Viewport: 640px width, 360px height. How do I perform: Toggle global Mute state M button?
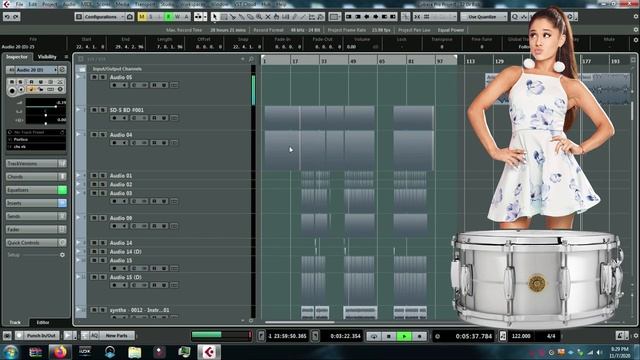click(142, 17)
